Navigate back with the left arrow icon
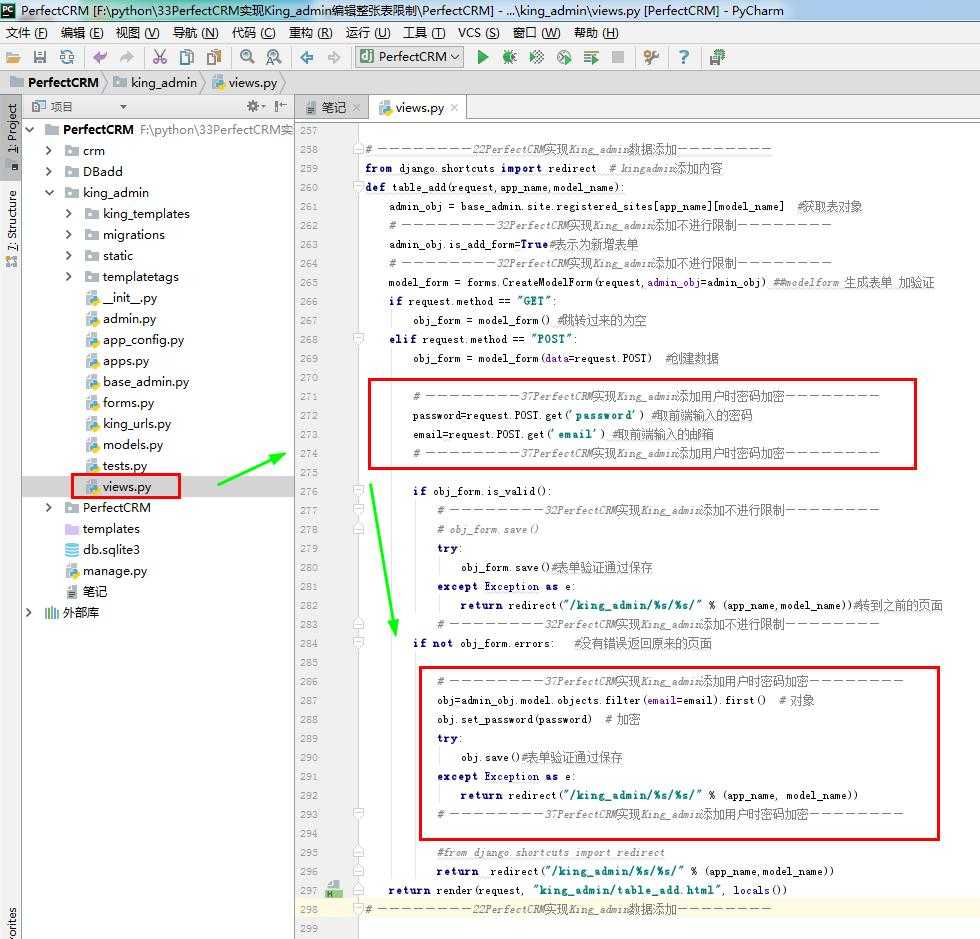Screen dimensions: 980x939 pyautogui.click(x=307, y=58)
